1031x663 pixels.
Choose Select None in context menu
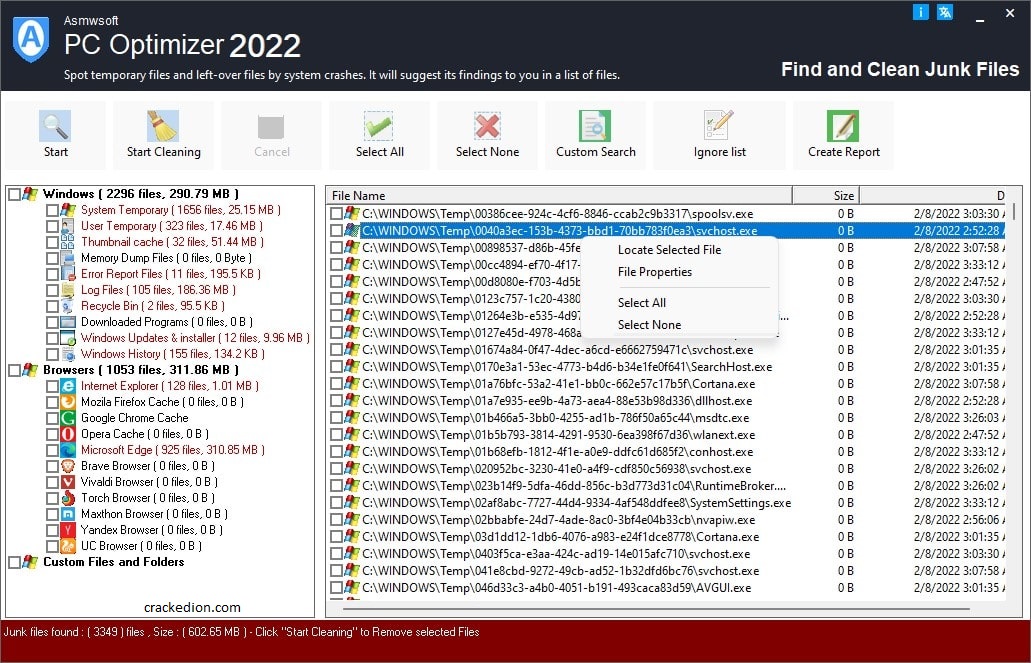pyautogui.click(x=650, y=324)
